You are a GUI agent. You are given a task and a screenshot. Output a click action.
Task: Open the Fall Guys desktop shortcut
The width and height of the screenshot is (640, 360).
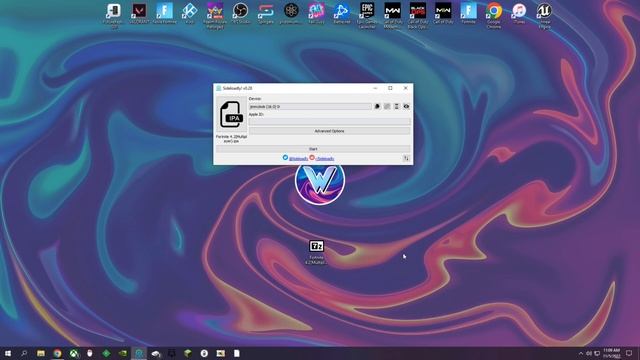(x=316, y=13)
